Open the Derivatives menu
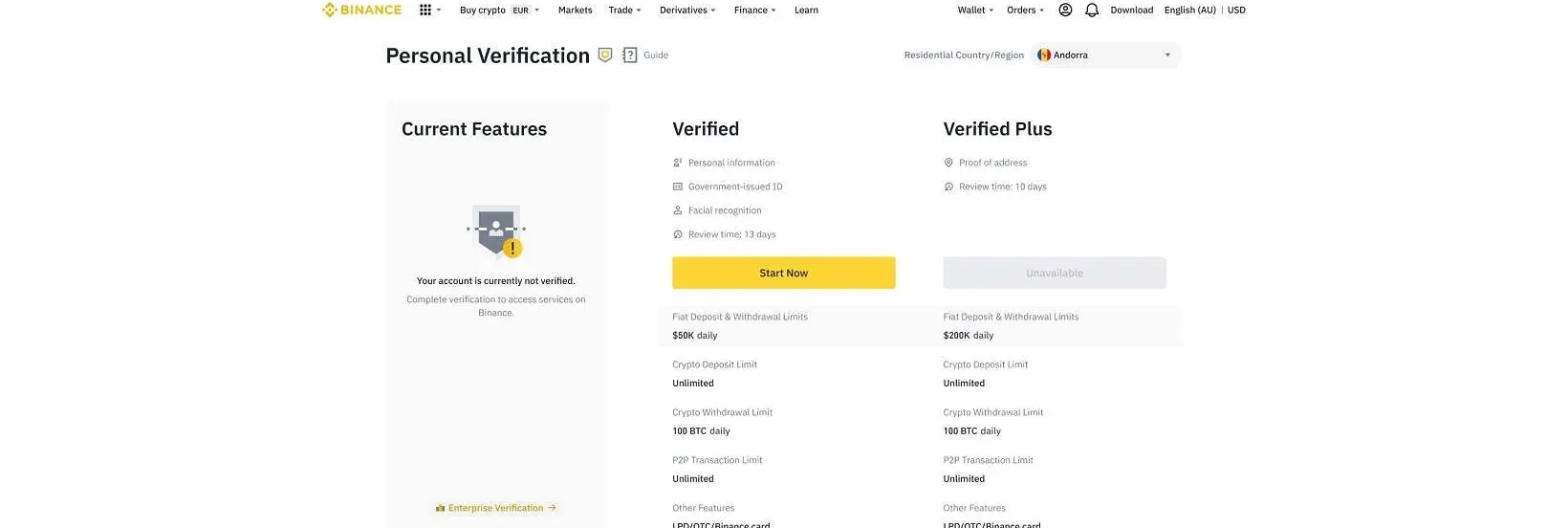The width and height of the screenshot is (1568, 528). [x=687, y=11]
